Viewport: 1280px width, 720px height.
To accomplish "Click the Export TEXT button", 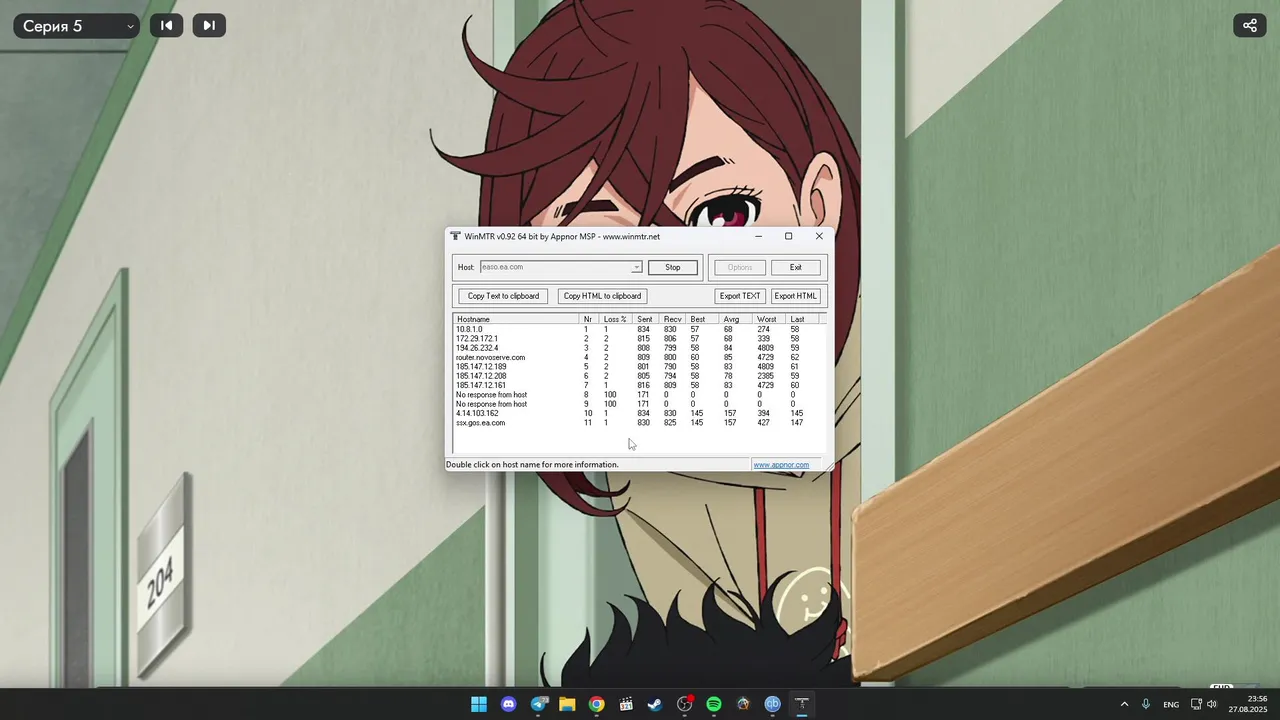I will (740, 296).
